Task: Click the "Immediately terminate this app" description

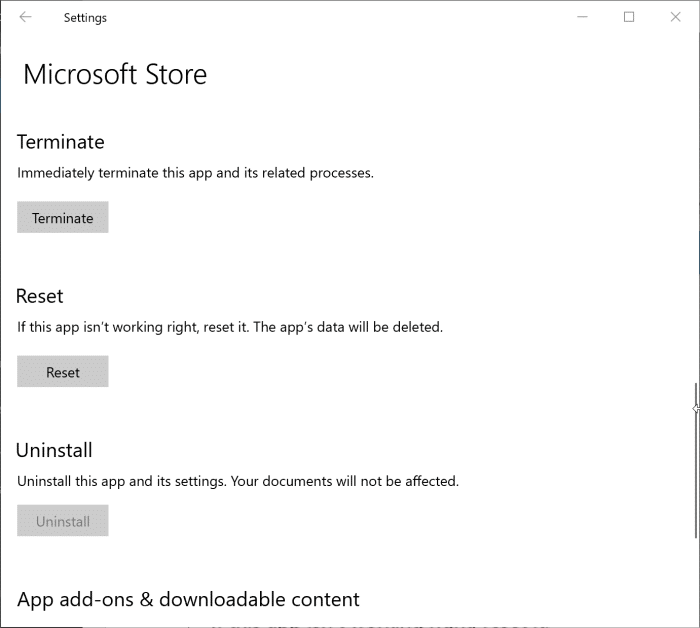Action: pos(195,173)
